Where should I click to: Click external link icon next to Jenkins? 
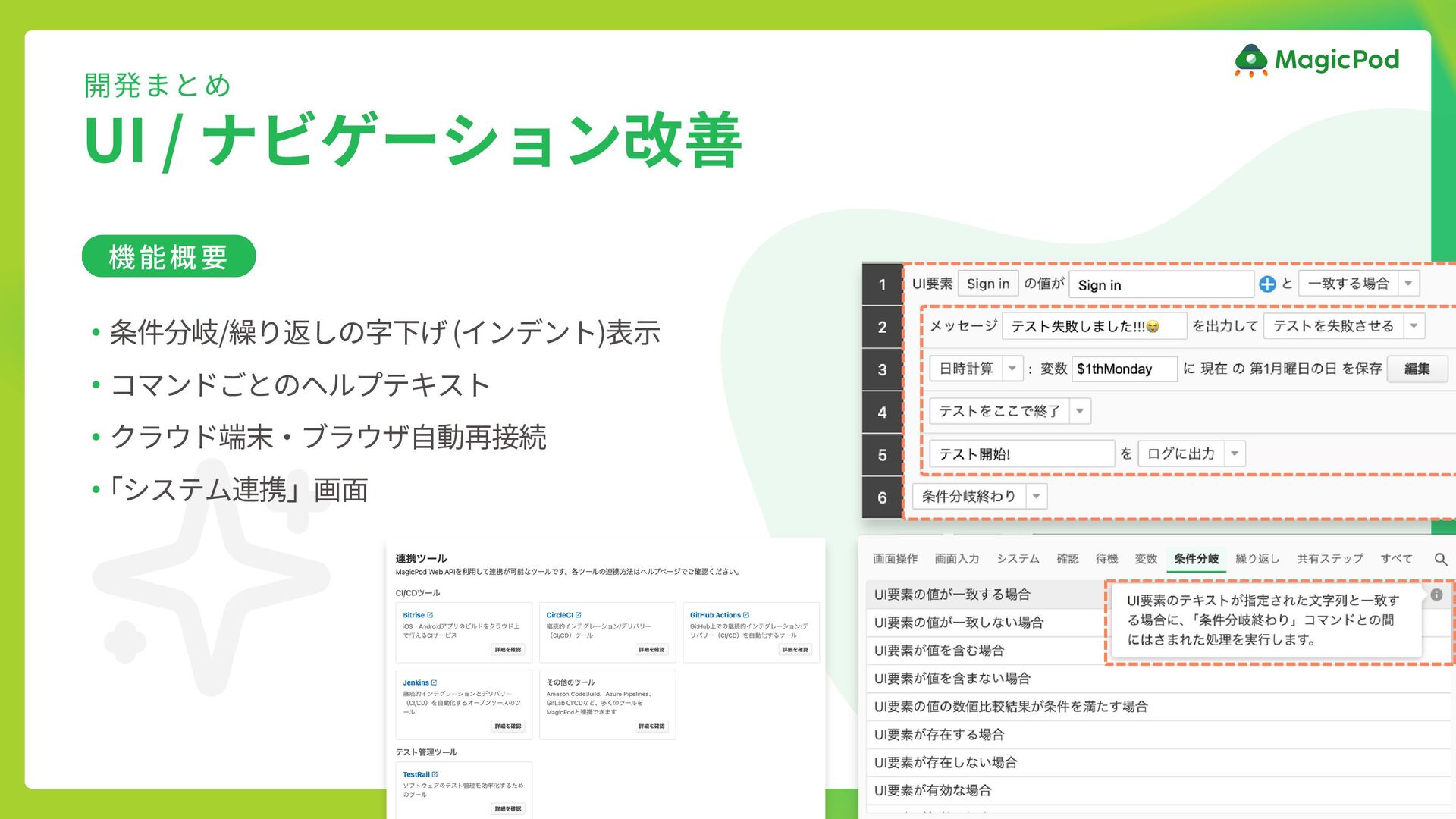click(x=434, y=682)
